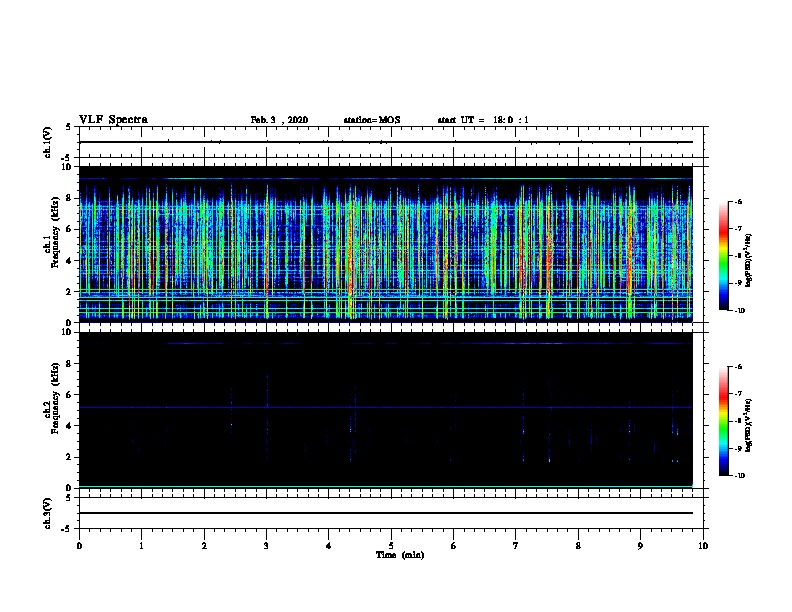This screenshot has width=792, height=612.
Task: Click the time axis tick label "3"
Action: tap(266, 546)
